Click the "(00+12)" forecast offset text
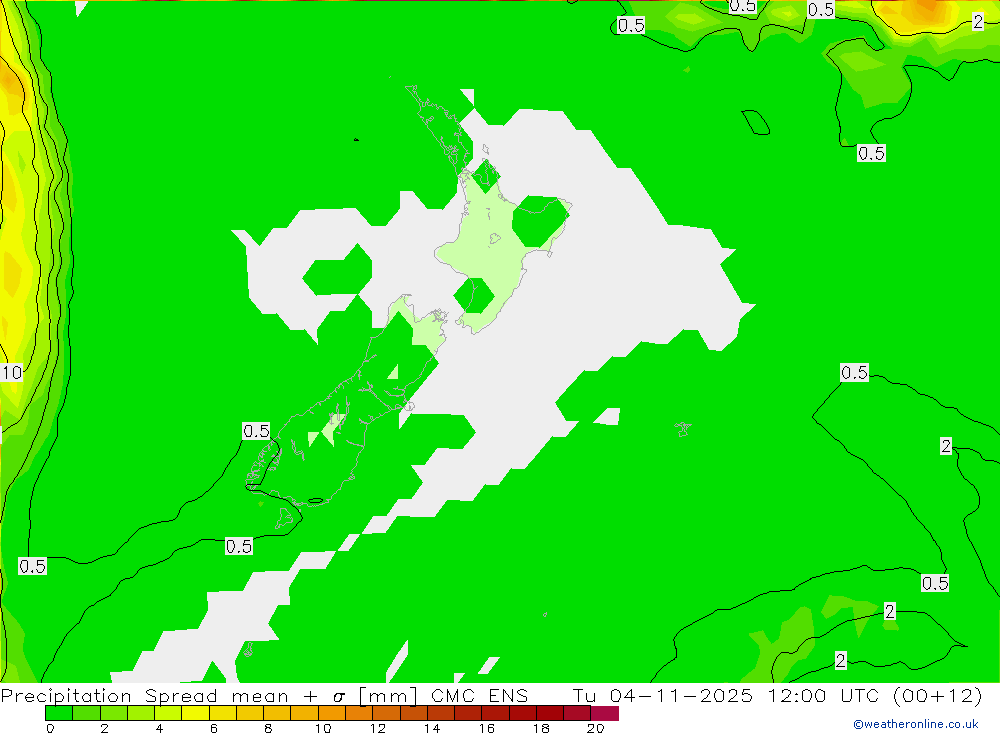This screenshot has width=1000, height=733. [938, 695]
